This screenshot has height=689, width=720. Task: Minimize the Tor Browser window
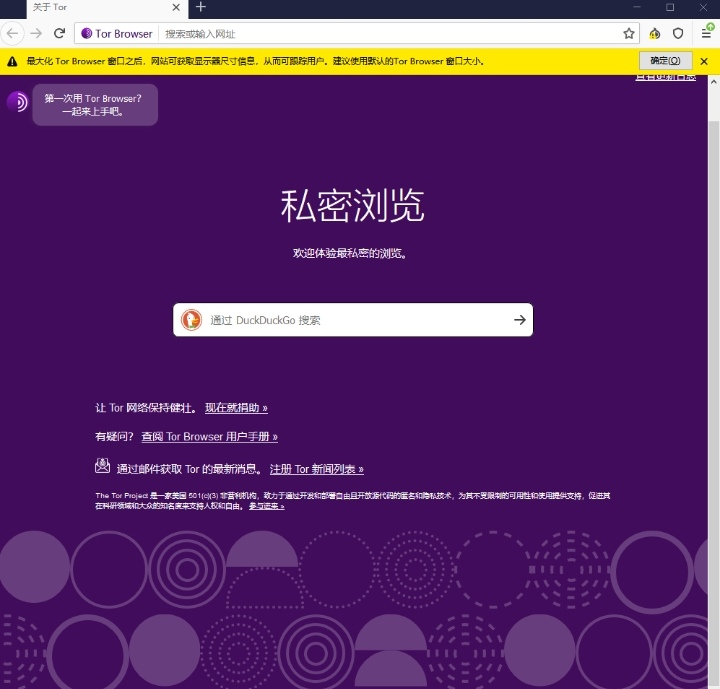click(637, 7)
